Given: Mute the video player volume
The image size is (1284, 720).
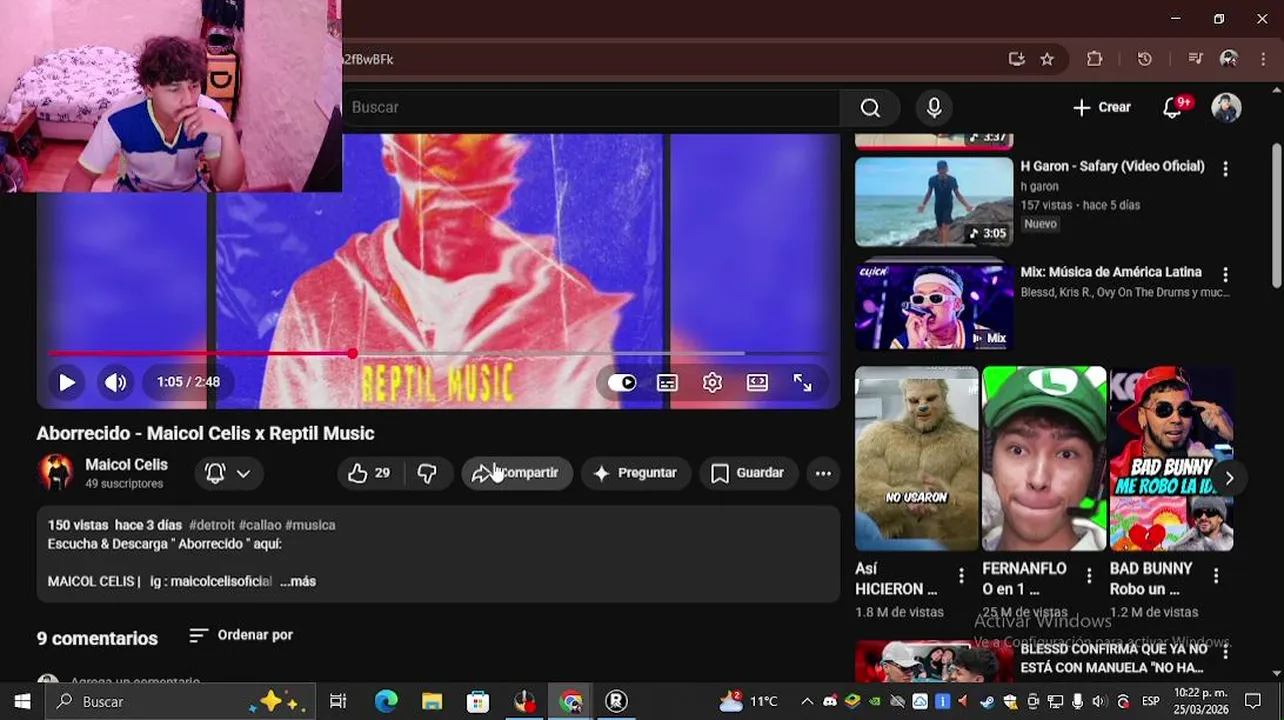Looking at the screenshot, I should [x=116, y=382].
